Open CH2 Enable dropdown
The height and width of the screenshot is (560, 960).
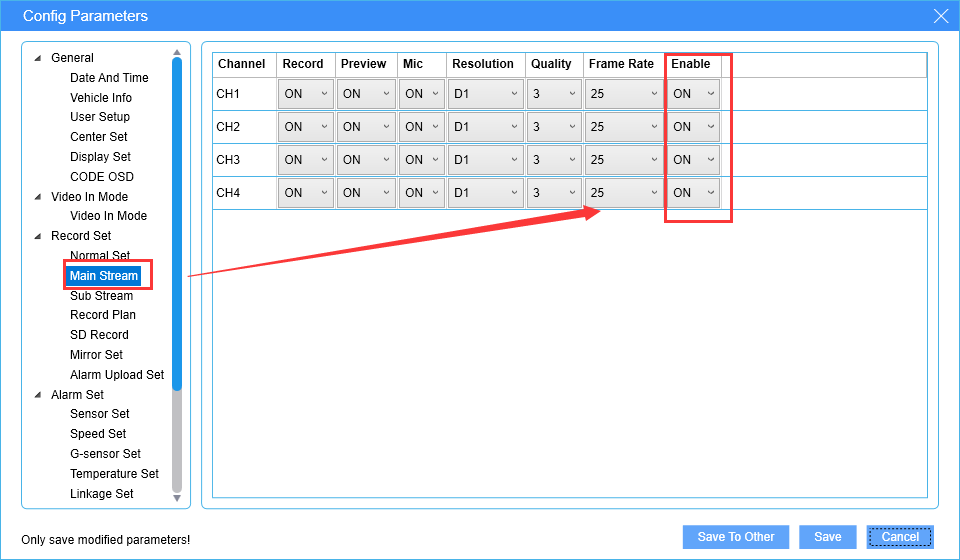coord(693,127)
